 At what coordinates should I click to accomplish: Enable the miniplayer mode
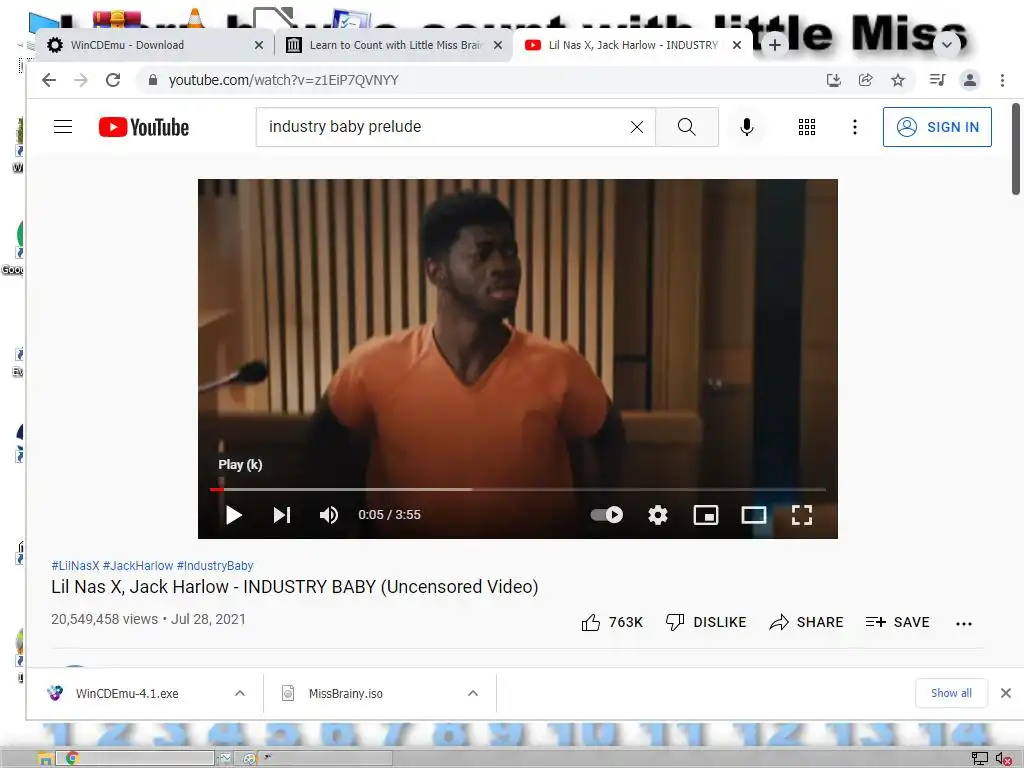click(705, 515)
